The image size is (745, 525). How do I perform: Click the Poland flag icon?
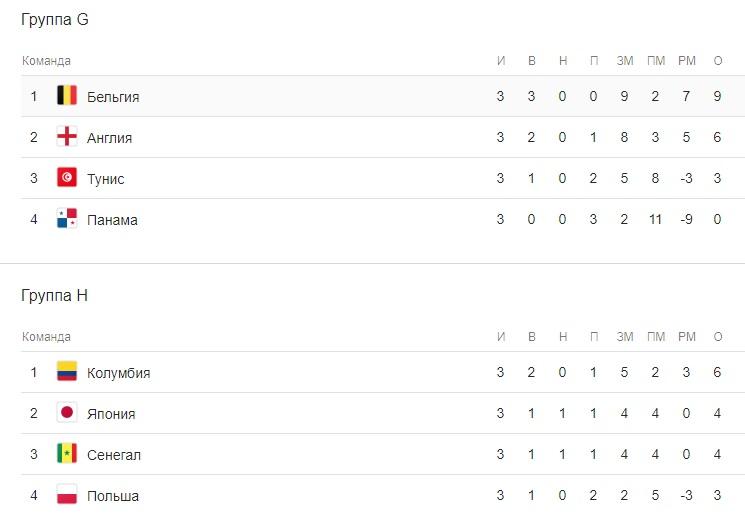[67, 495]
